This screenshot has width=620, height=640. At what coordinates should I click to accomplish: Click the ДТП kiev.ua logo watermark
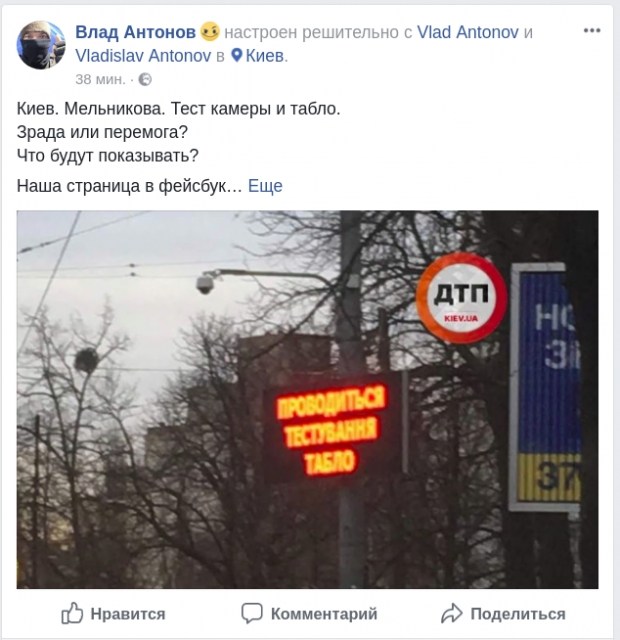(x=462, y=298)
